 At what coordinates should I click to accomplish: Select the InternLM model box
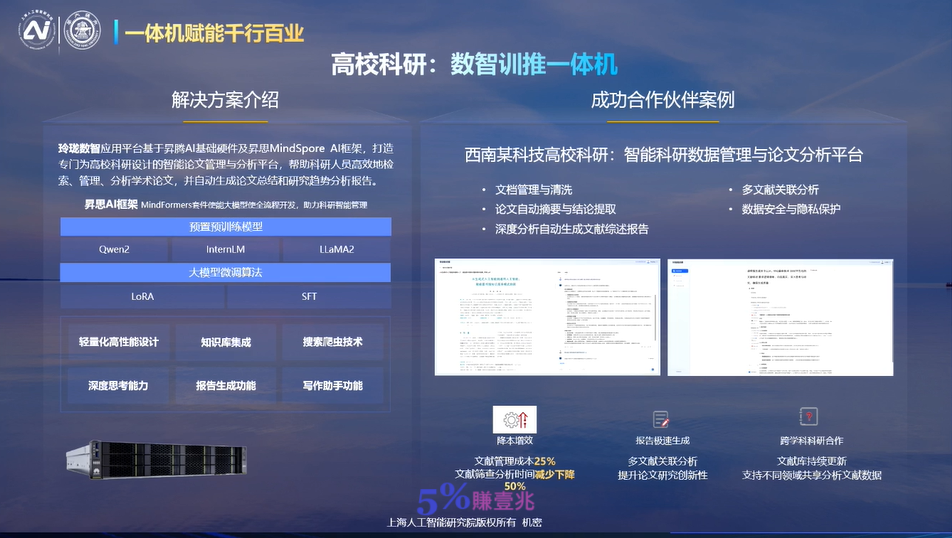225,249
